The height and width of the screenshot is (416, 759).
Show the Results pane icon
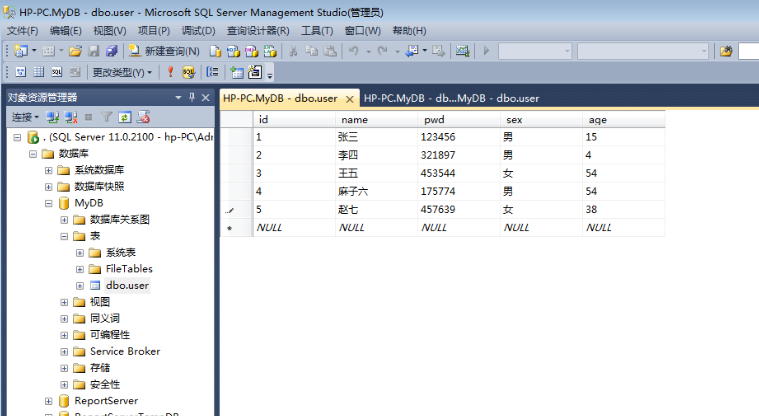(x=75, y=72)
